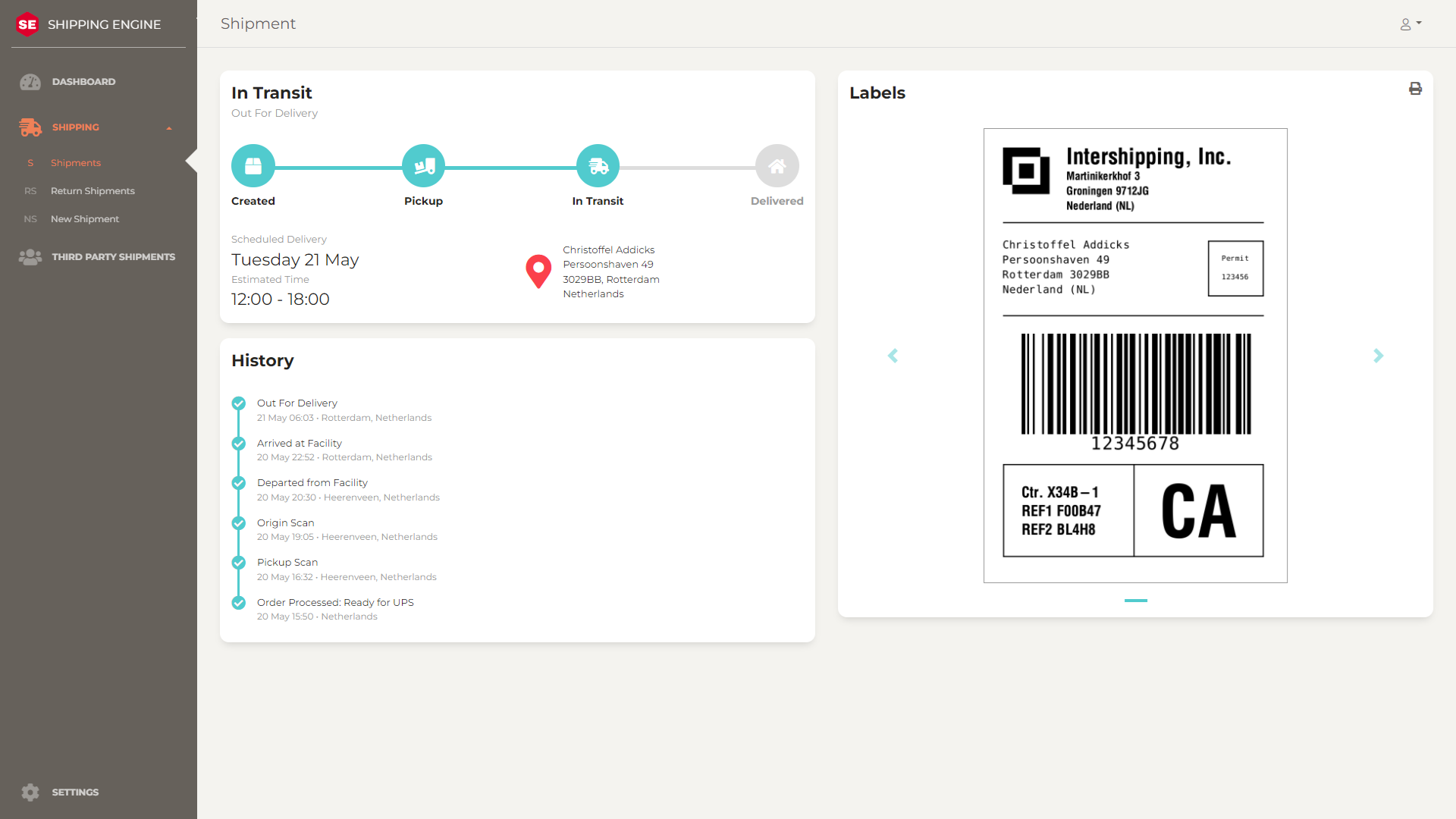Click the Order Processed checkmark icon
This screenshot has height=819, width=1456.
pos(239,603)
